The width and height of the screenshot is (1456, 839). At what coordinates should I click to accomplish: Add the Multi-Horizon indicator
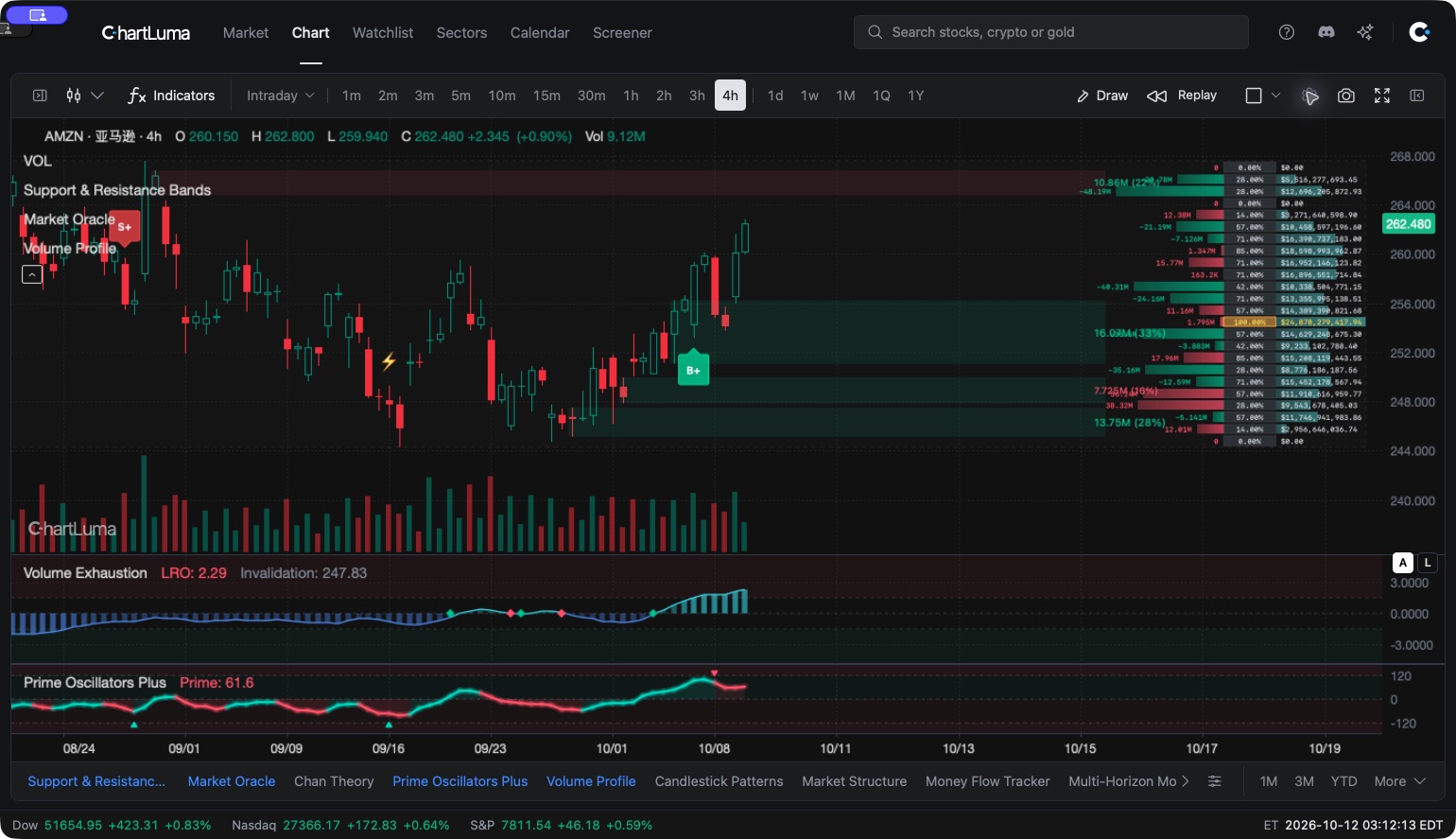coord(1122,781)
